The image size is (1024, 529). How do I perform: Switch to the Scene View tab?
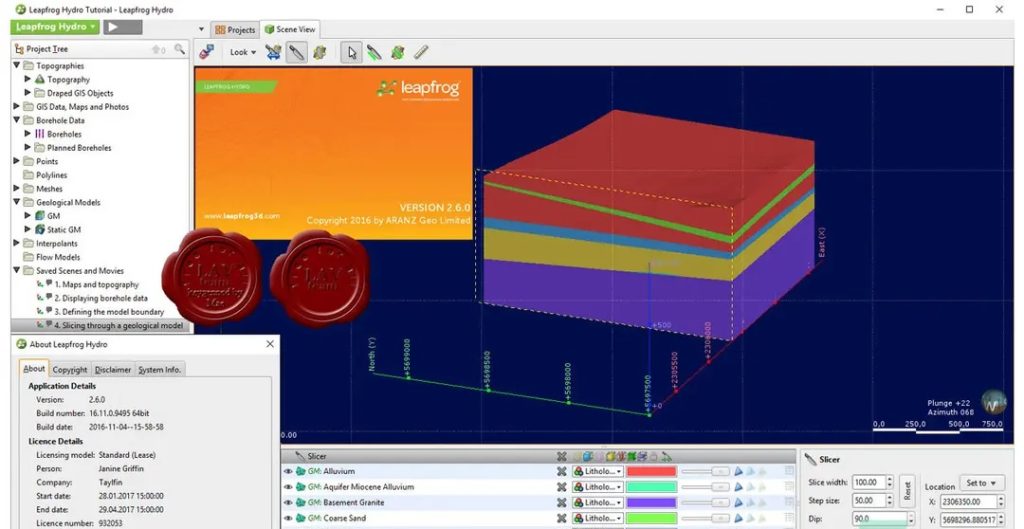(x=290, y=29)
